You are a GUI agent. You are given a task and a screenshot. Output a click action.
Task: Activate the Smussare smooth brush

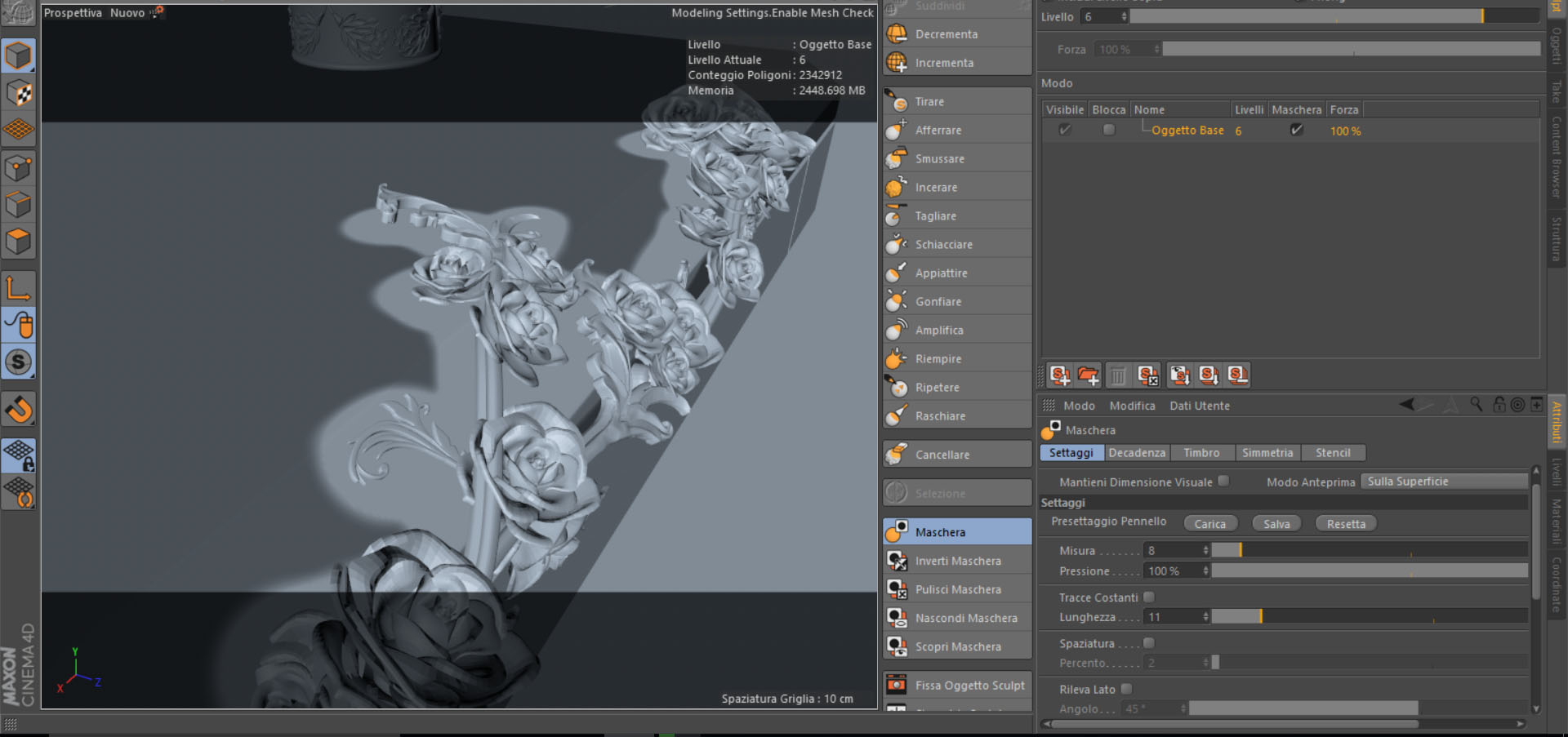[957, 159]
